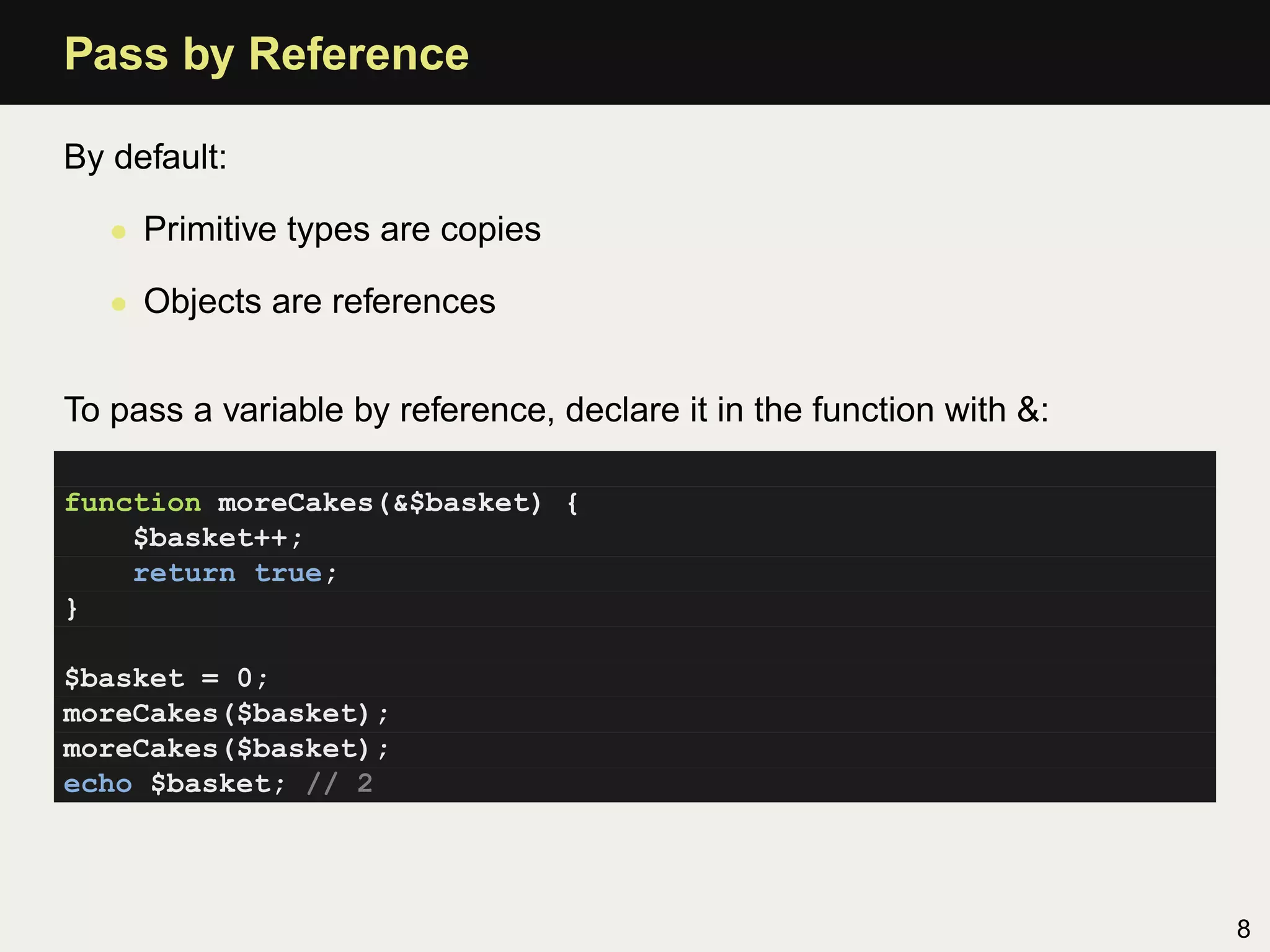This screenshot has height=952, width=1270.
Task: Select the 'Objects are references' line
Action: [319, 302]
